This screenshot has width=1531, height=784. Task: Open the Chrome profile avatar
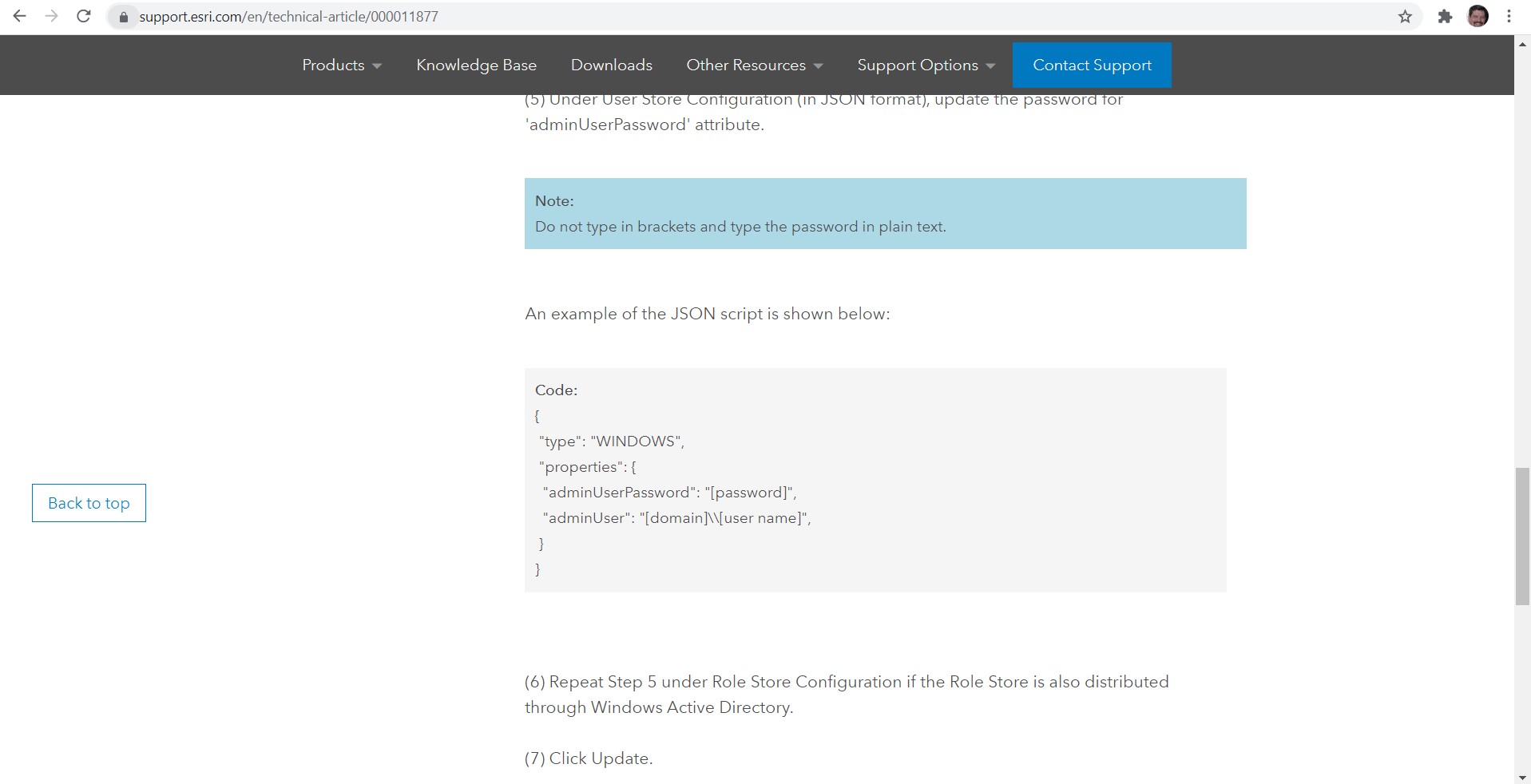[1478, 16]
